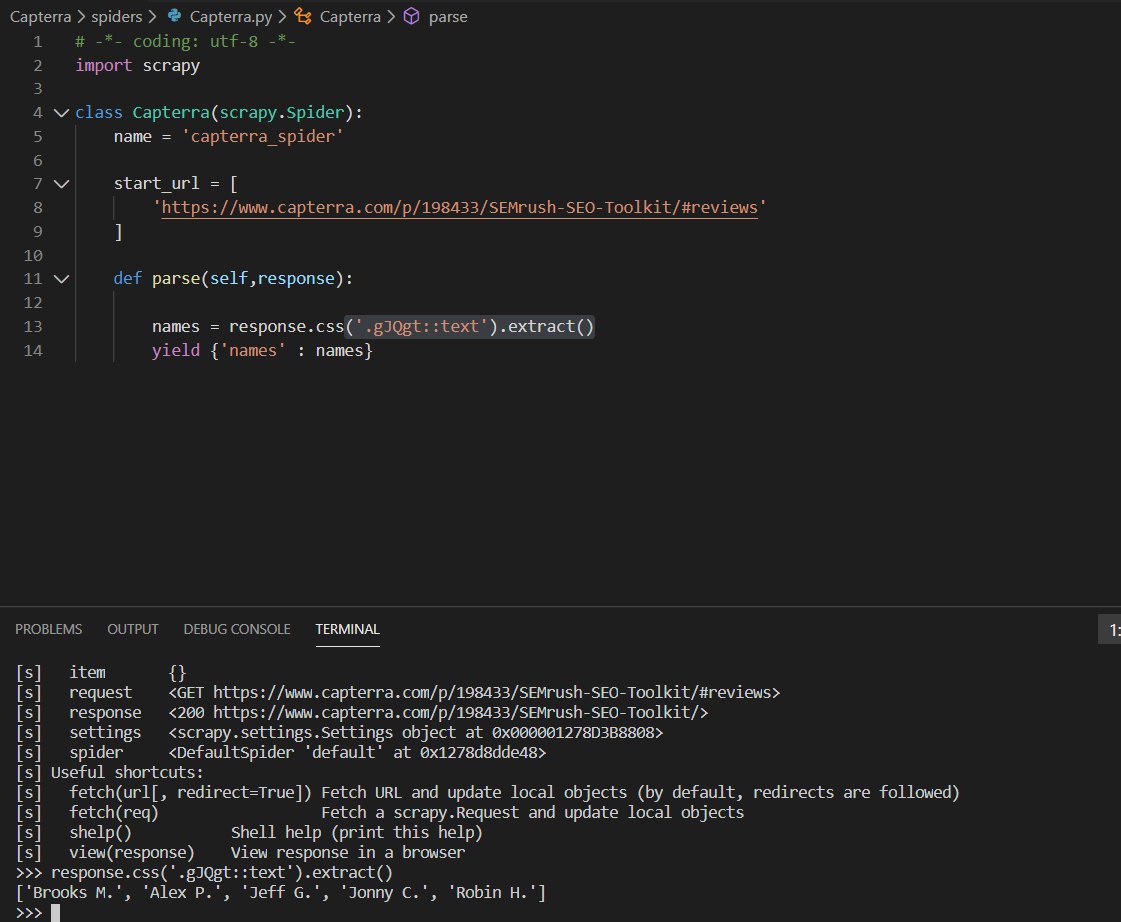The image size is (1121, 922).
Task: Switch to the PROBLEMS panel tab
Action: point(49,629)
